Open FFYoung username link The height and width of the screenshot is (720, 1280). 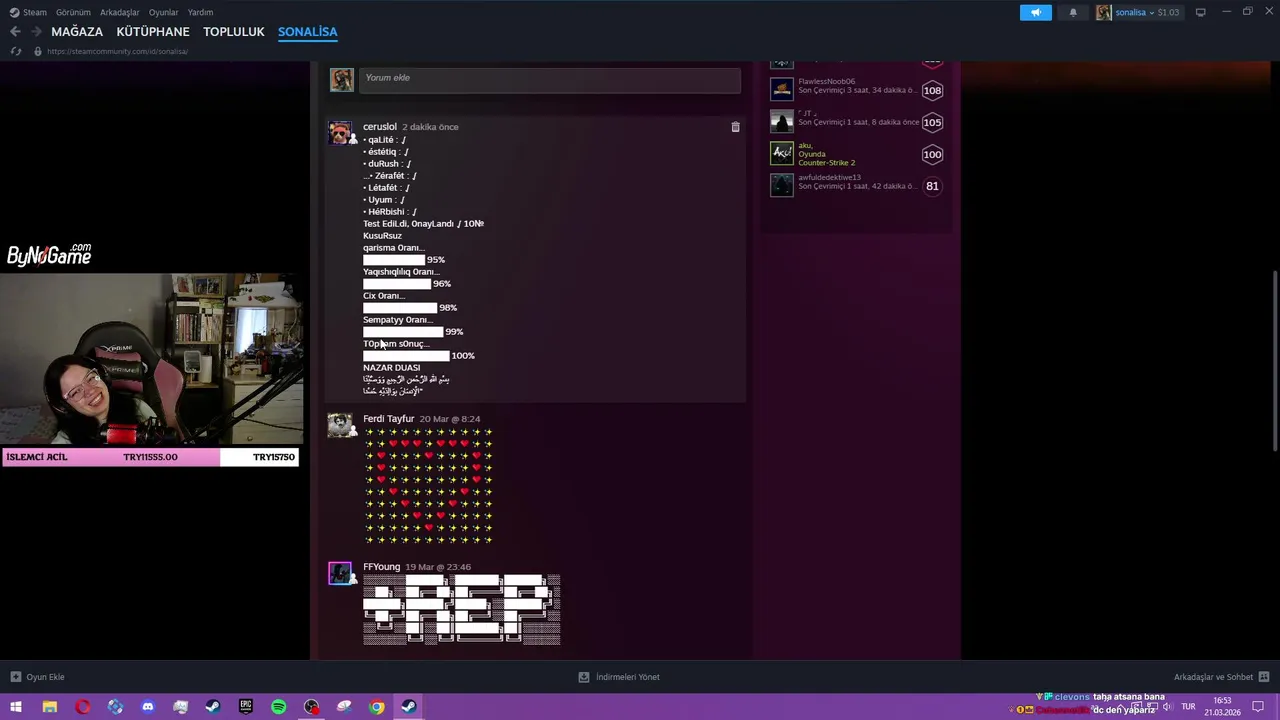tap(381, 567)
